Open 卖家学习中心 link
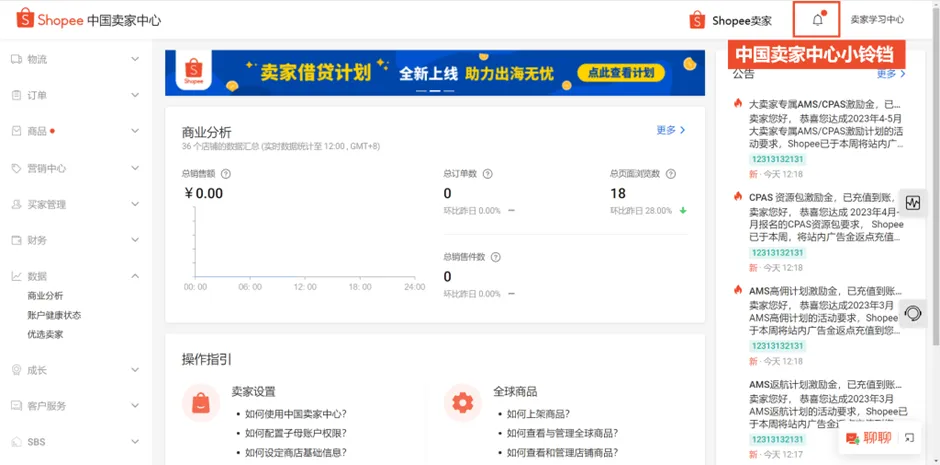The image size is (940, 465). pos(877,20)
